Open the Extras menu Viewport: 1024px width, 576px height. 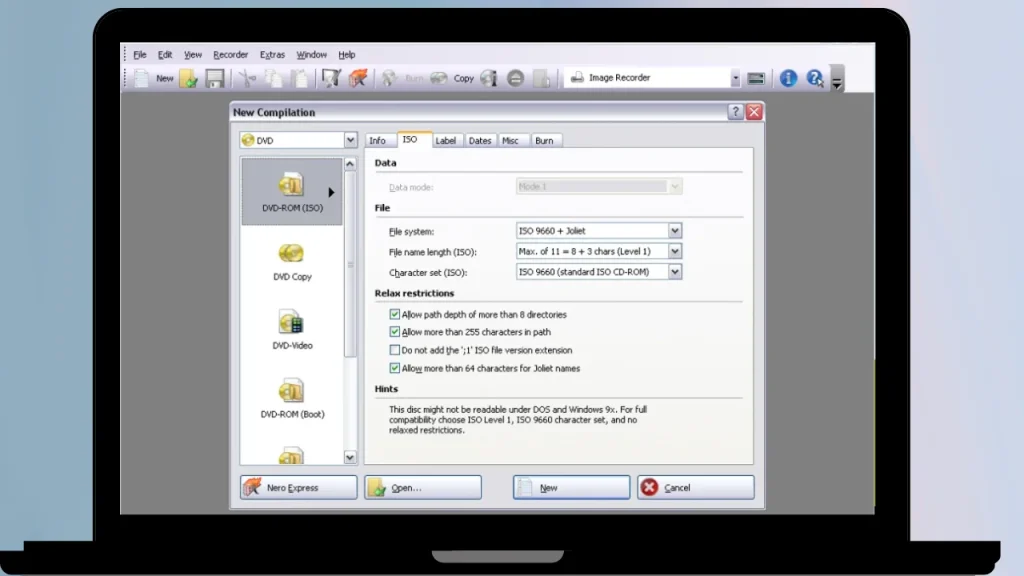click(x=272, y=55)
